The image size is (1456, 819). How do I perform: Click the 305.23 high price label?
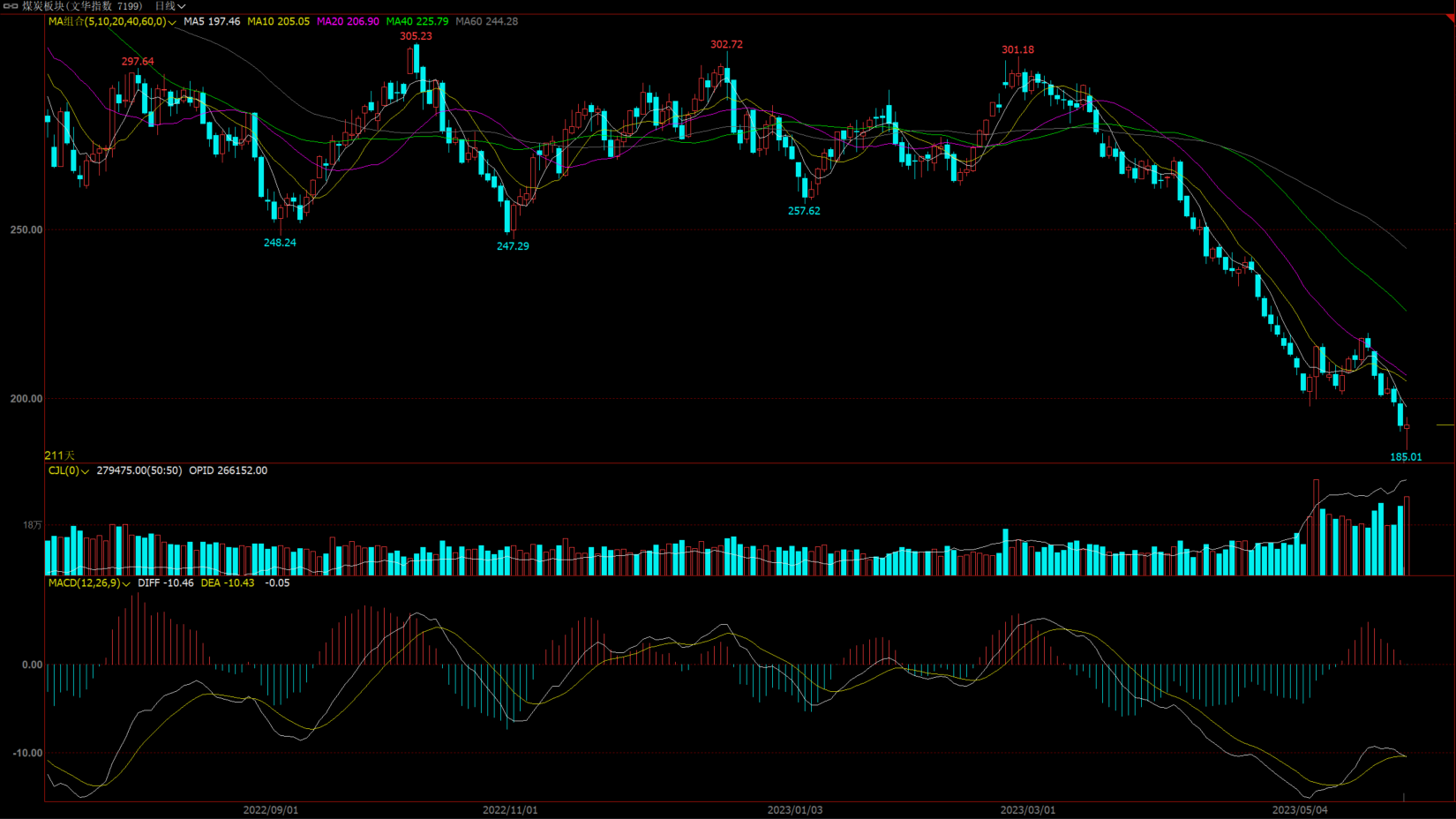pyautogui.click(x=416, y=36)
